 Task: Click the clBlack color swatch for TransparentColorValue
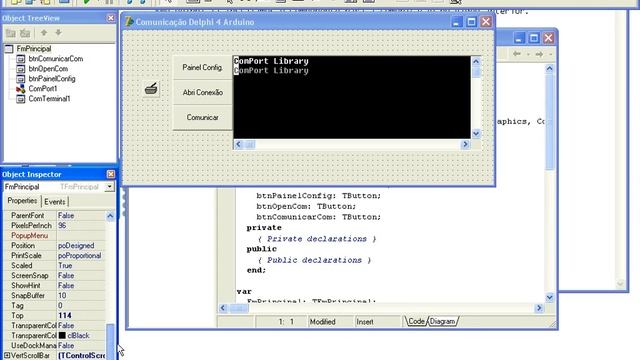(x=62, y=336)
